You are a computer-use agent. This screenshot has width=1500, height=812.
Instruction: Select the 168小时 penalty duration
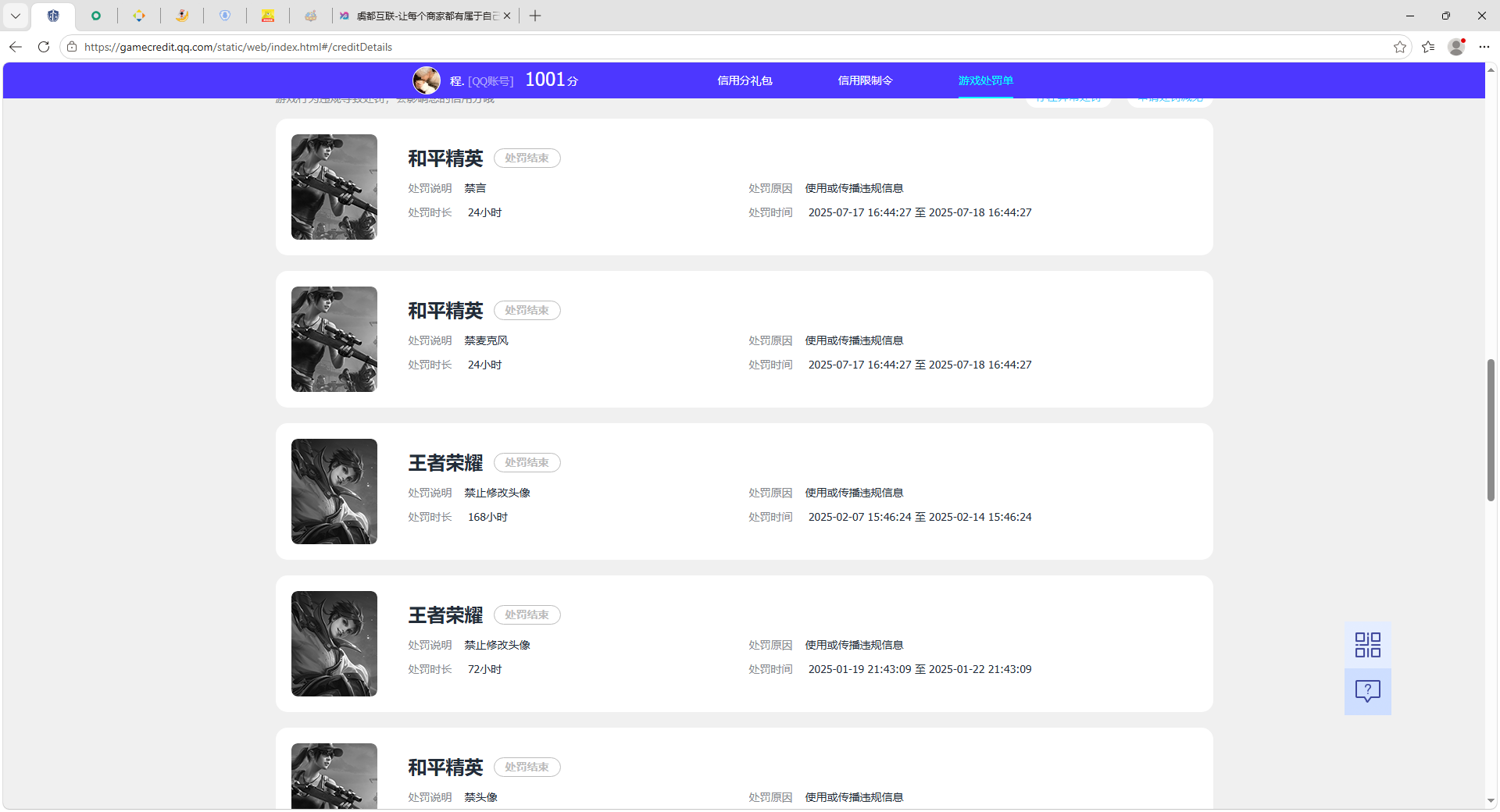[487, 517]
